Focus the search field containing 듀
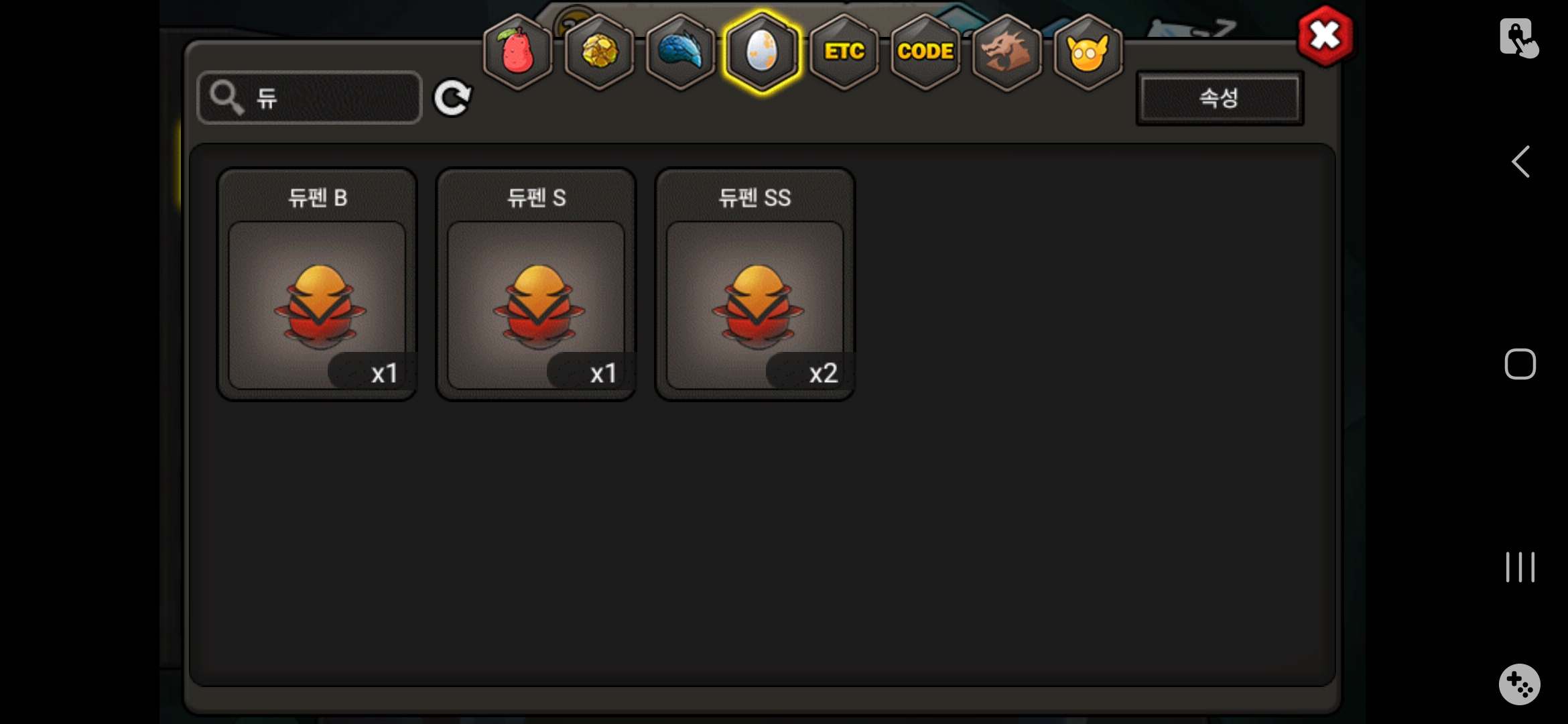1568x724 pixels. pos(310,98)
